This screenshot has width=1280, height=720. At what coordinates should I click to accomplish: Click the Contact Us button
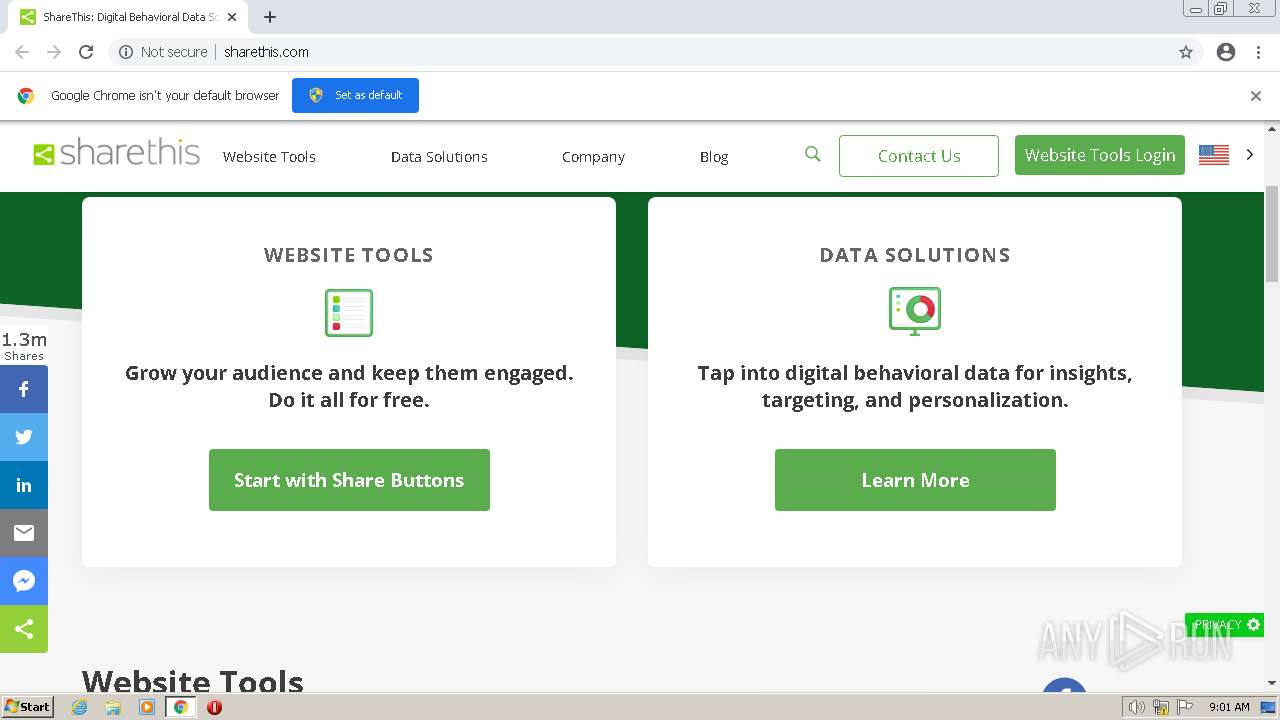tap(919, 156)
